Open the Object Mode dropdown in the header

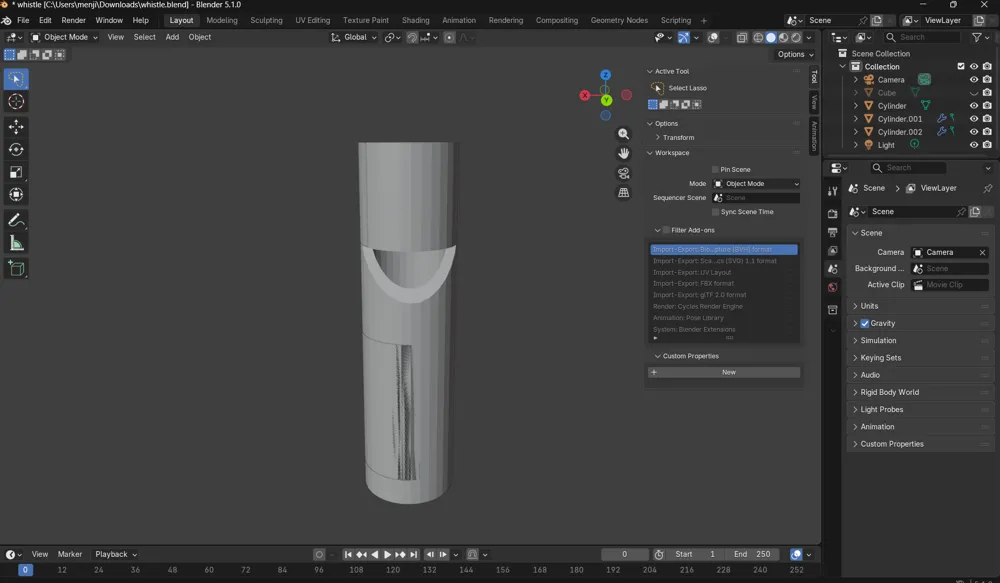(x=64, y=37)
